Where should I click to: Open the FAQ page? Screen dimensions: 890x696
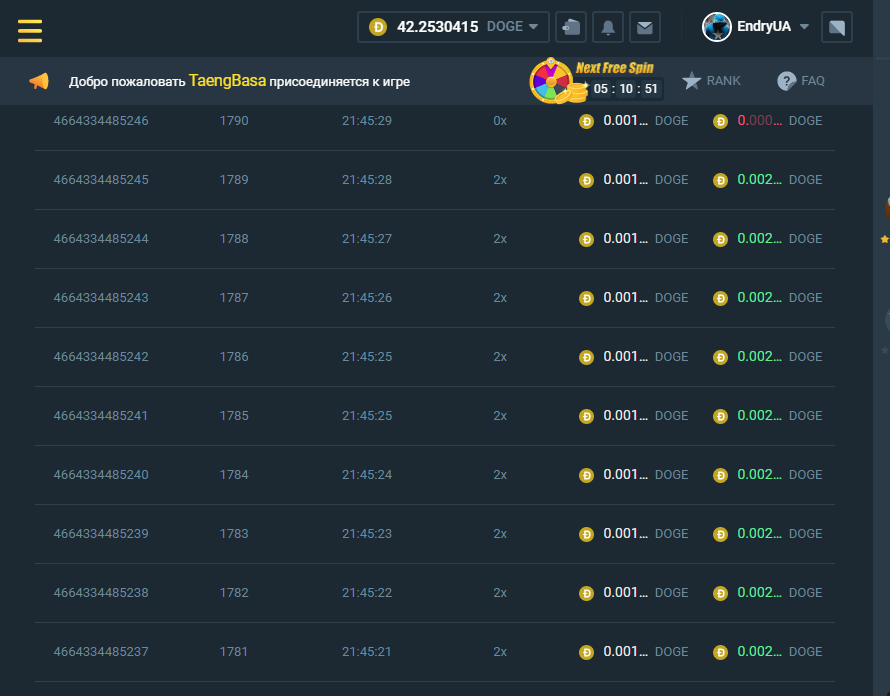coord(801,81)
